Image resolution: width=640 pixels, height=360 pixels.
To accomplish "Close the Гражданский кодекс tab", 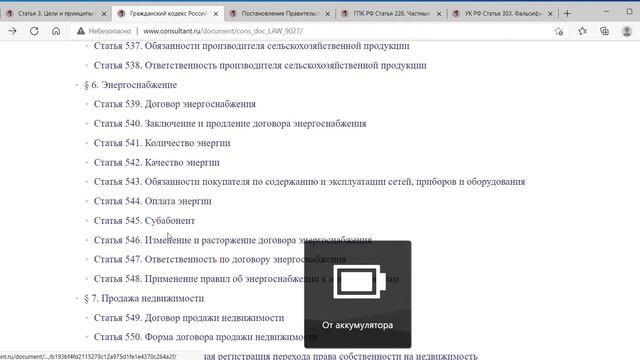I will point(216,14).
